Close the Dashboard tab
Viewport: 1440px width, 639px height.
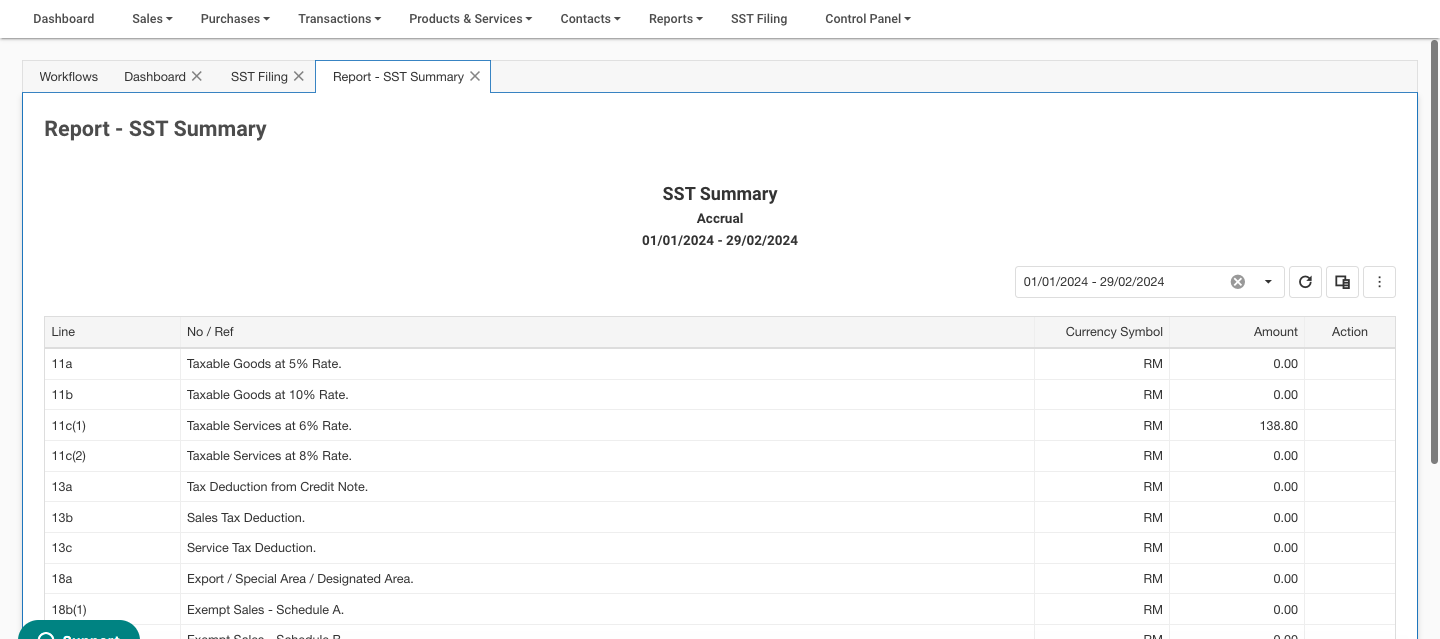pos(197,76)
